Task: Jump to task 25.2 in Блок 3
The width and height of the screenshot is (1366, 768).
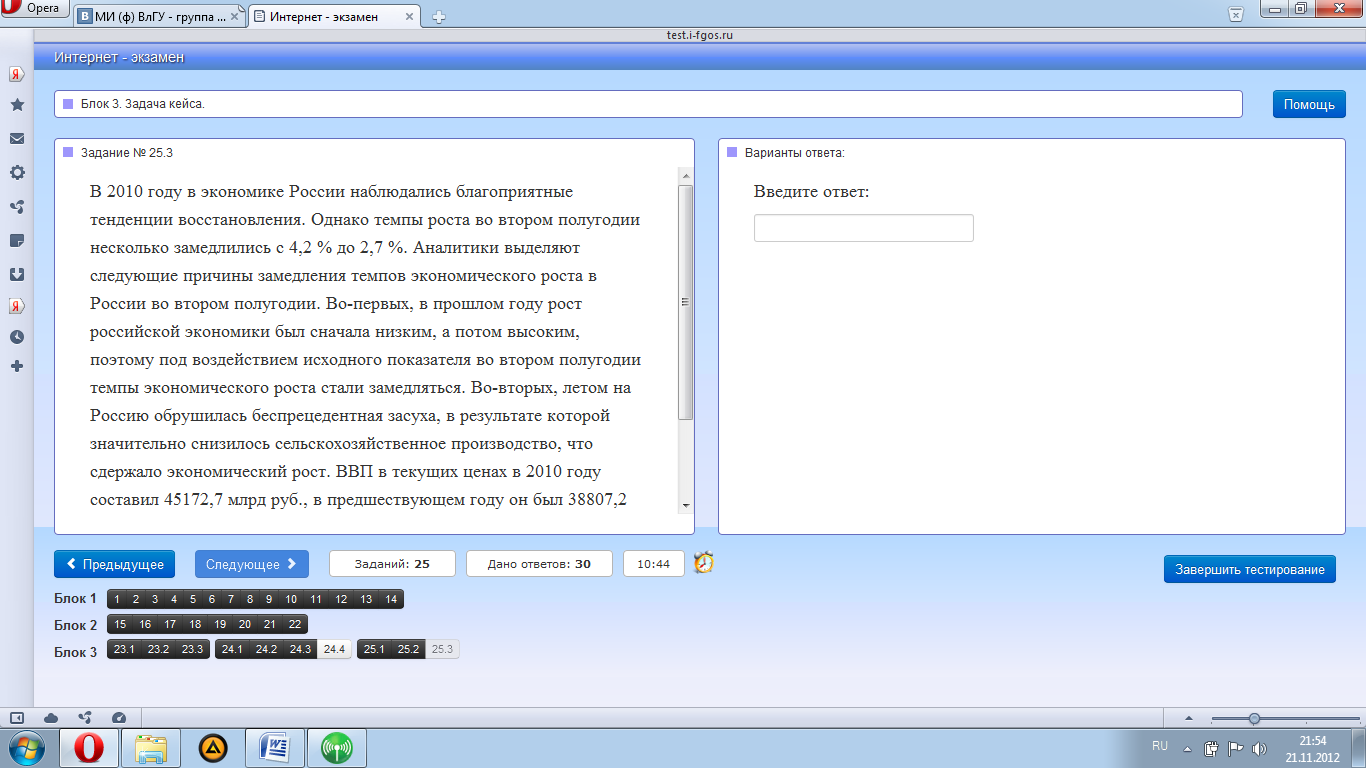Action: click(x=409, y=649)
